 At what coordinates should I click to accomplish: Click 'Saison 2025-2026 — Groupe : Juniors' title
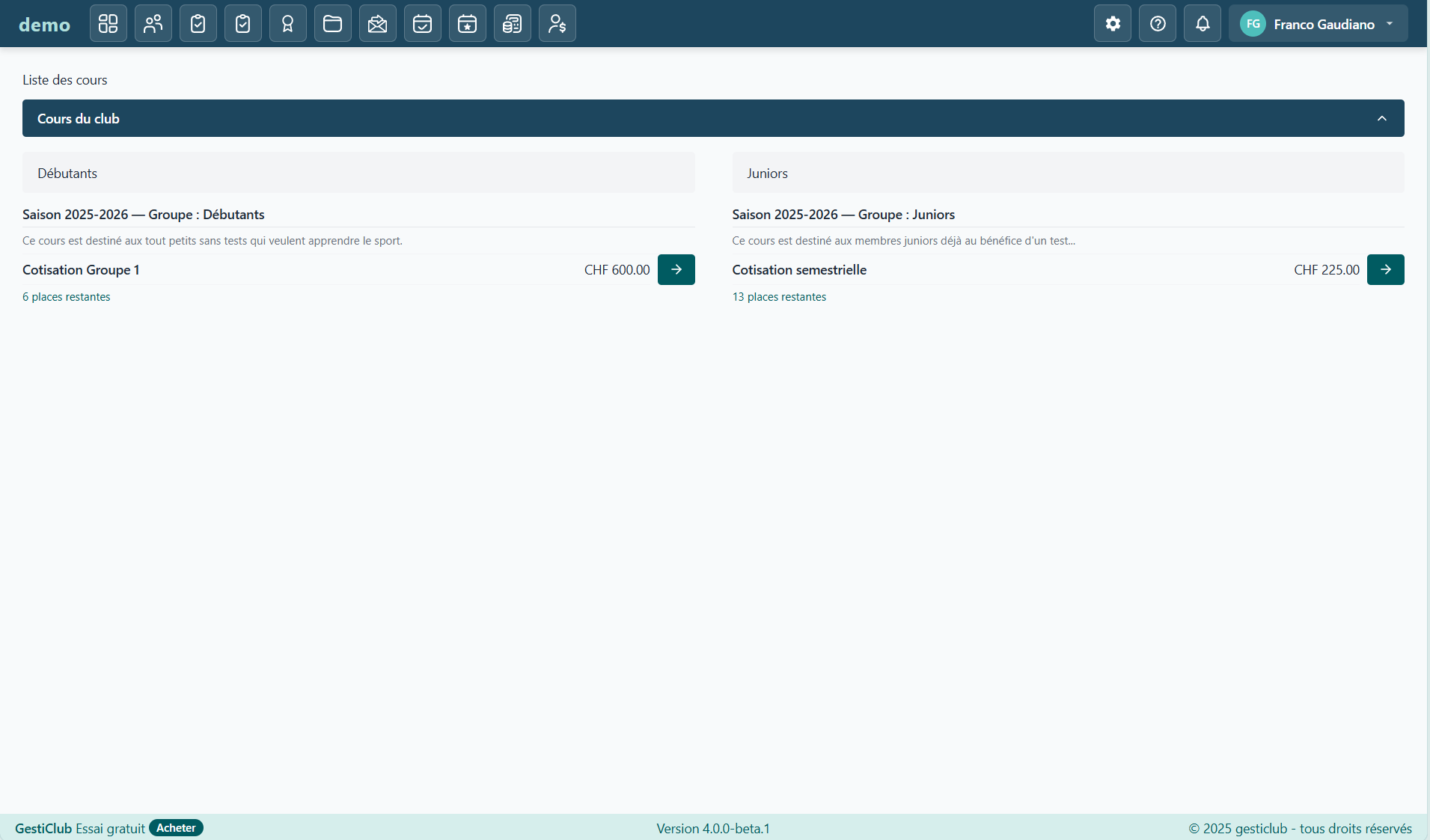(x=843, y=215)
